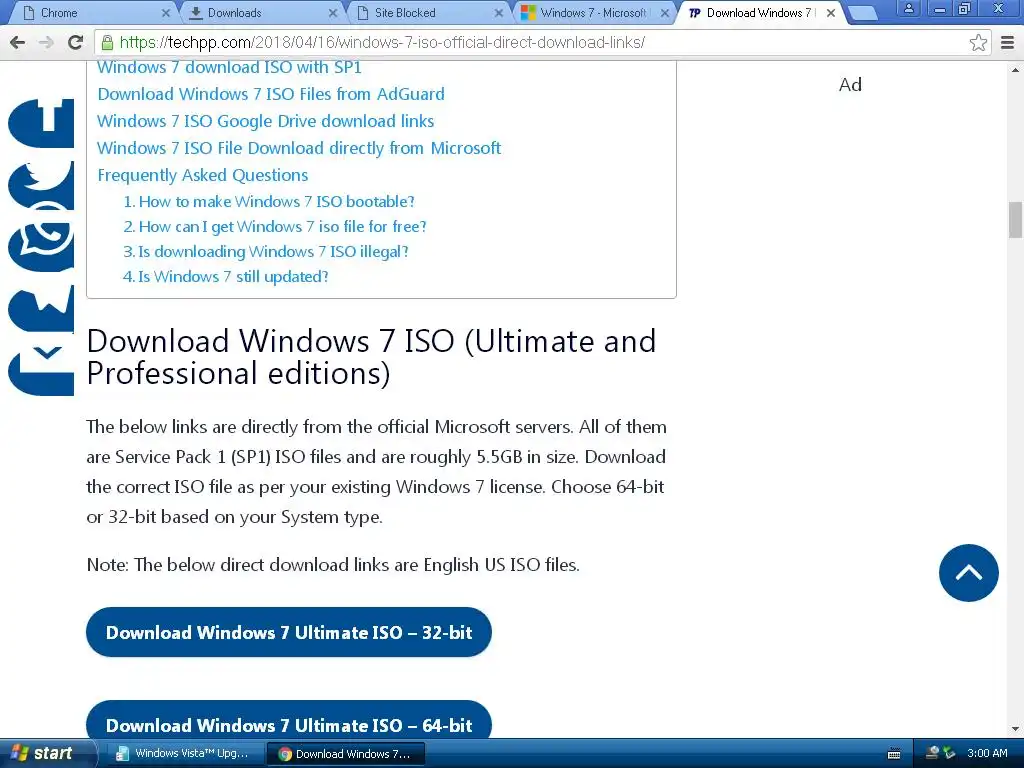The image size is (1024, 768).
Task: Open the Chrome hamburger menu
Action: point(1008,42)
